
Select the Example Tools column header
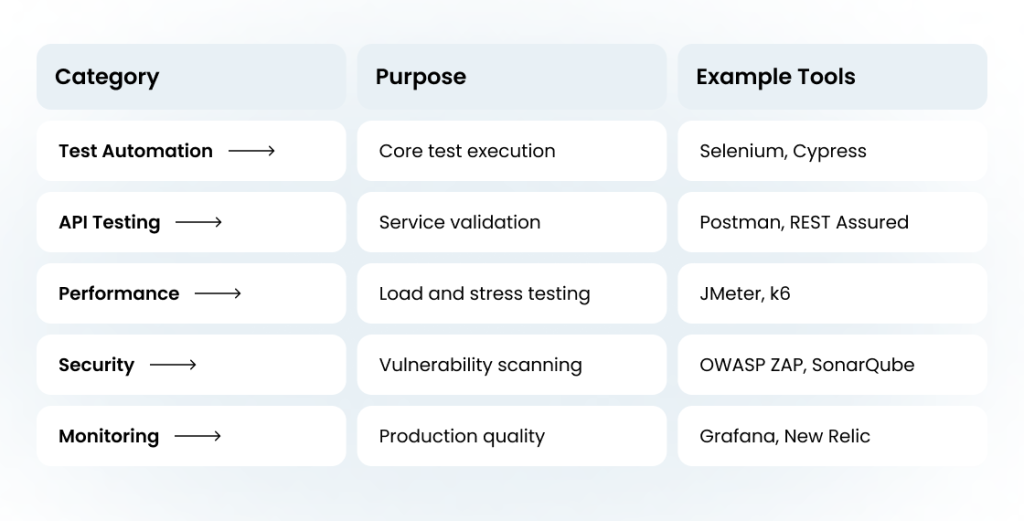(832, 77)
